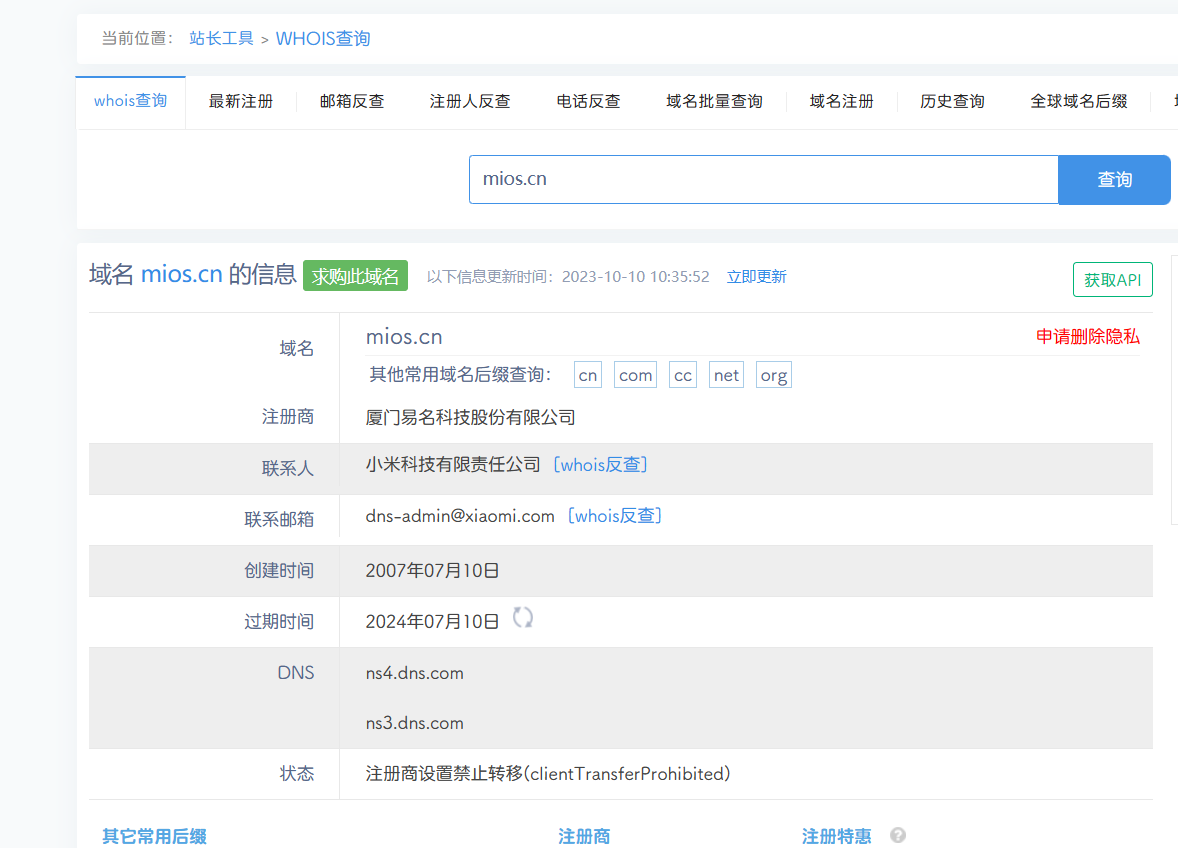
Task: Click the mios.cn link in the heading
Action: (182, 274)
